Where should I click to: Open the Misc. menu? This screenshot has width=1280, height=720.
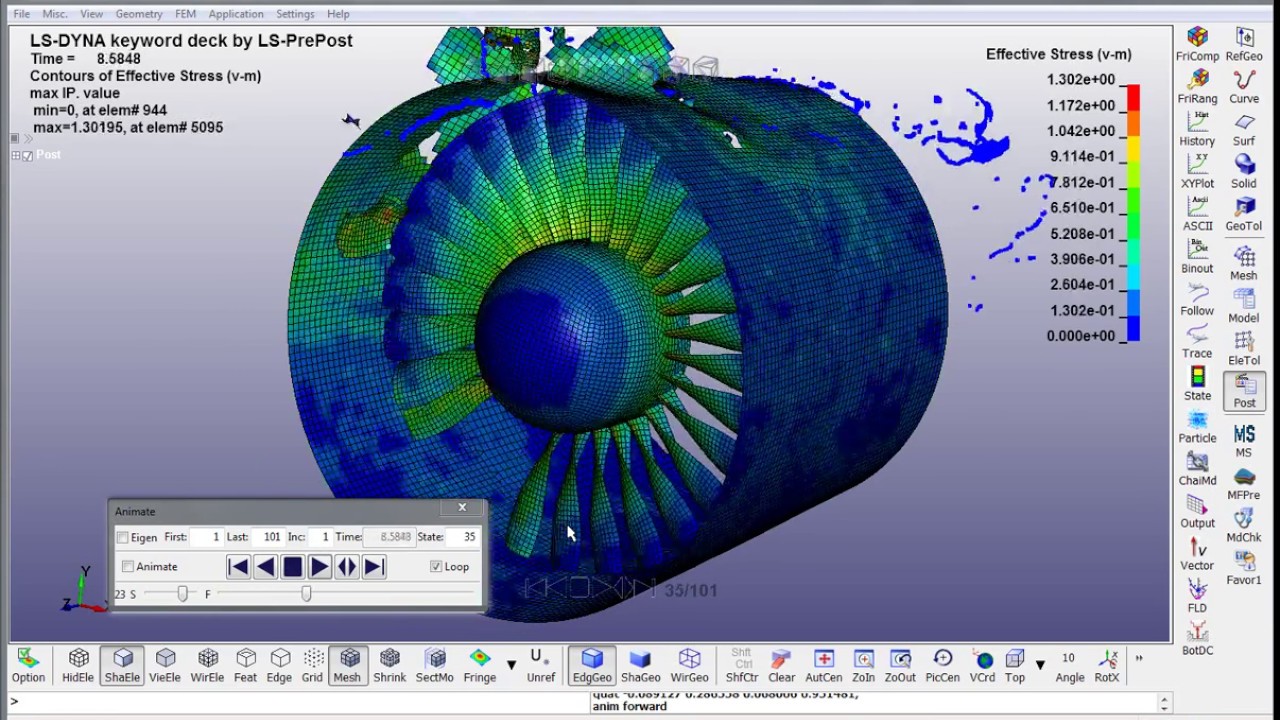[55, 14]
